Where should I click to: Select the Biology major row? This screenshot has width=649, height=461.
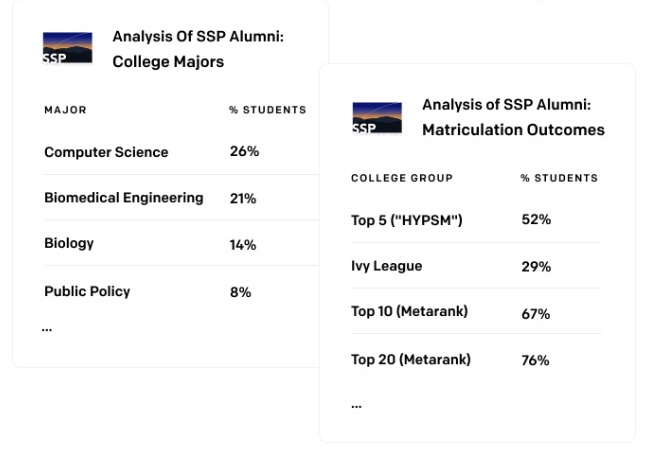click(181, 243)
